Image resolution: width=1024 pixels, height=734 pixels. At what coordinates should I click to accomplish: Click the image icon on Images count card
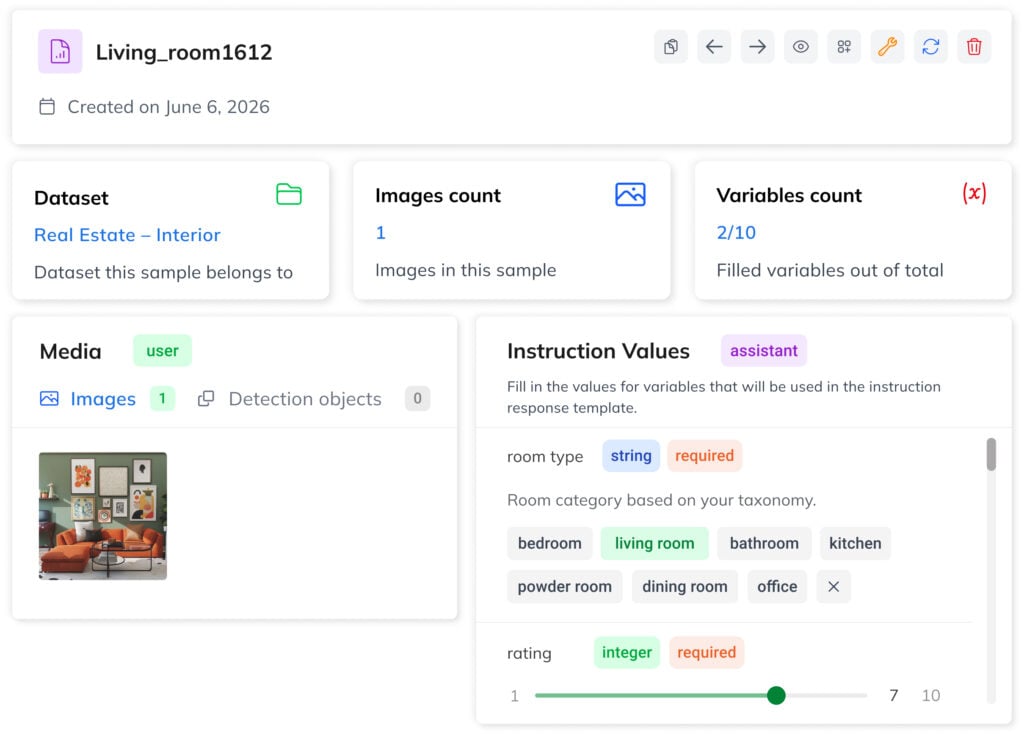coord(630,195)
